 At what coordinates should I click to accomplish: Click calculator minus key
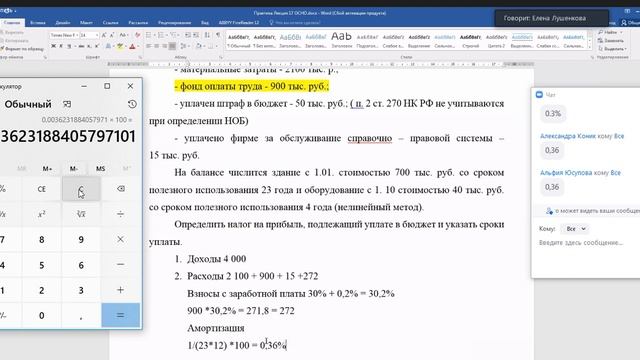tap(121, 264)
